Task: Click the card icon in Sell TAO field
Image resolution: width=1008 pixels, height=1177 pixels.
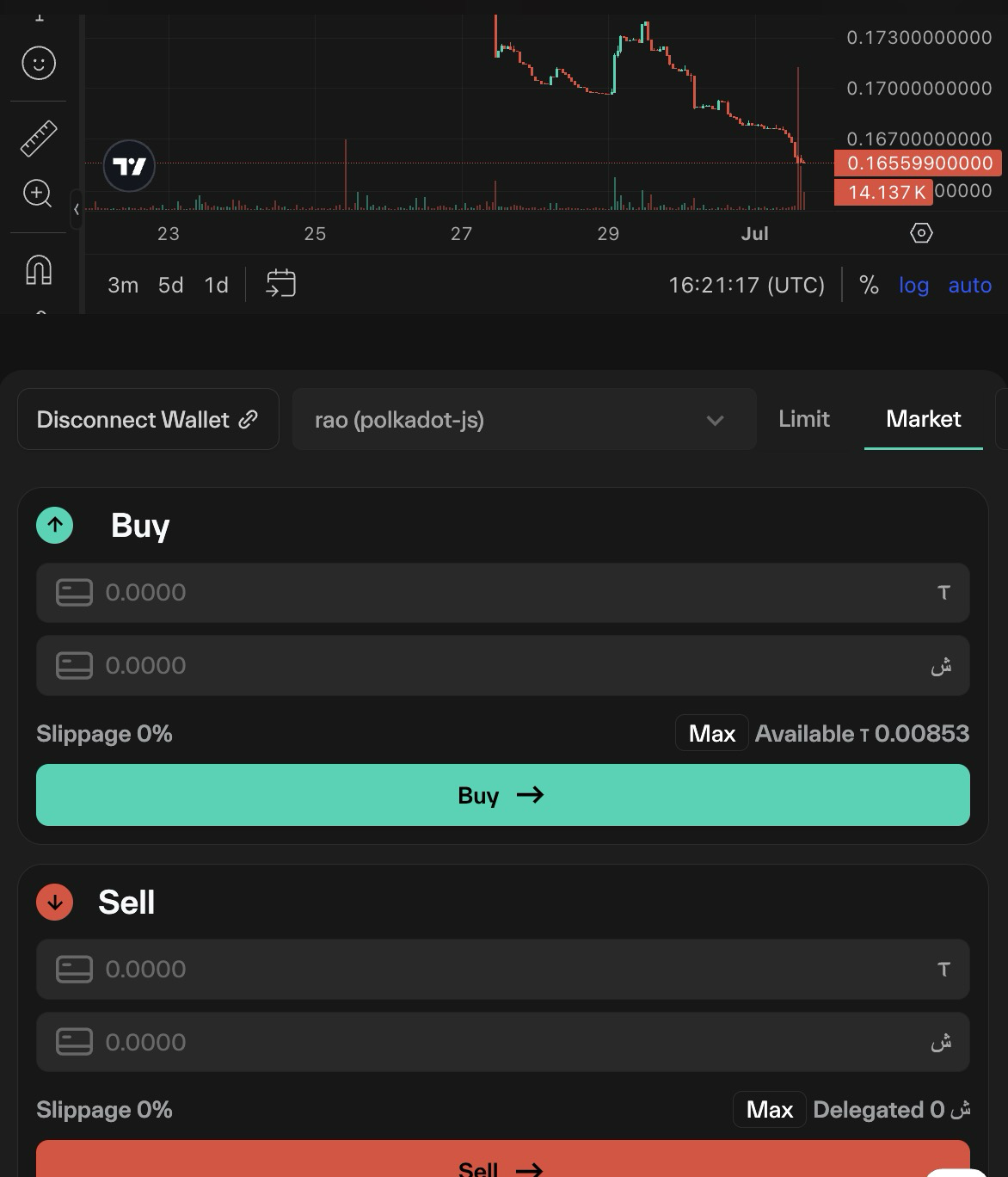Action: coord(74,970)
